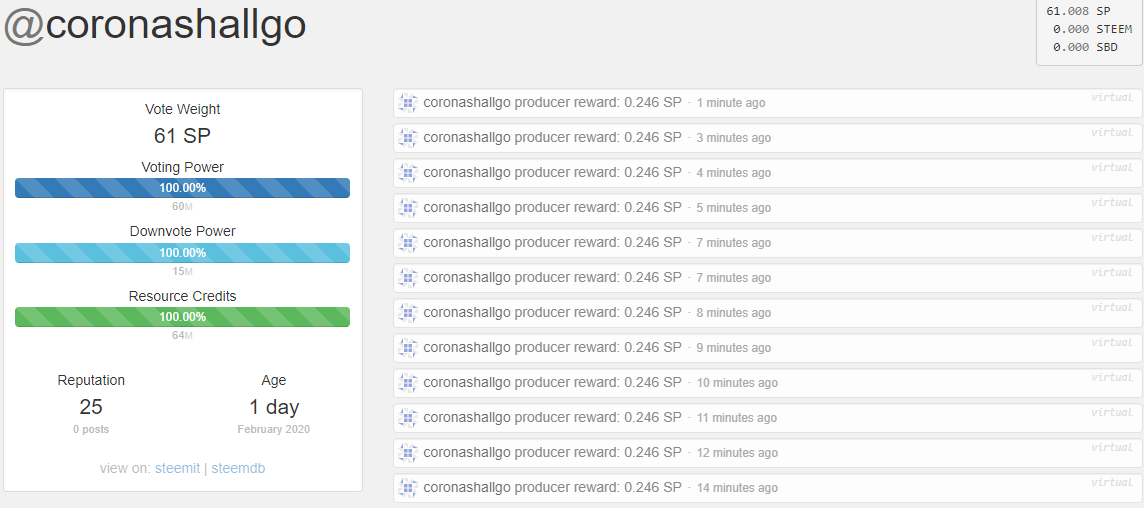Click the @coronashallgo account heading
The height and width of the screenshot is (508, 1144).
coord(155,26)
